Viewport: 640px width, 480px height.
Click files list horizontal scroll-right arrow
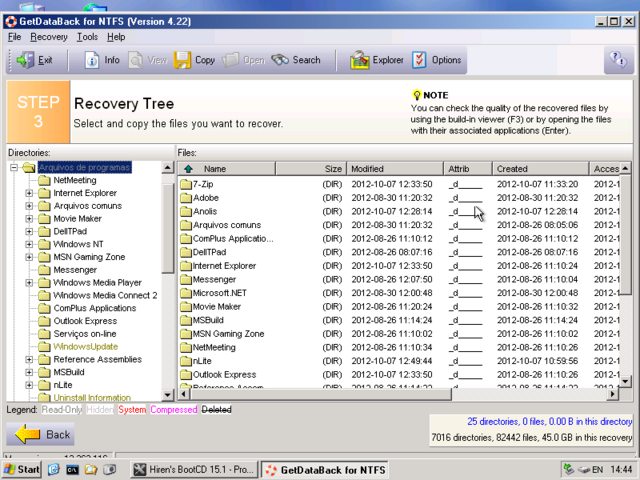click(x=612, y=394)
